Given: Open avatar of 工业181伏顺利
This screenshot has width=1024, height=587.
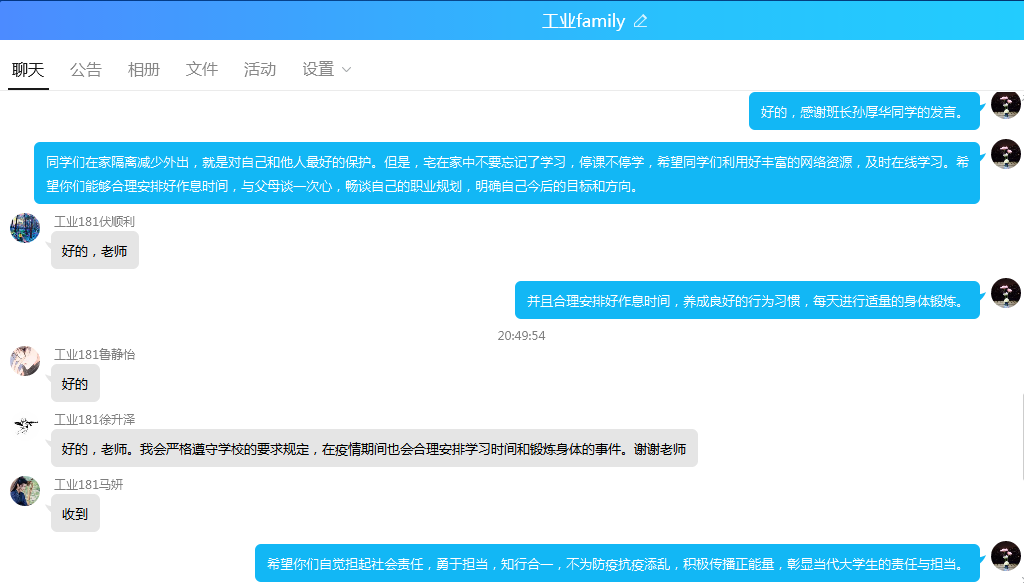Looking at the screenshot, I should coord(25,228).
